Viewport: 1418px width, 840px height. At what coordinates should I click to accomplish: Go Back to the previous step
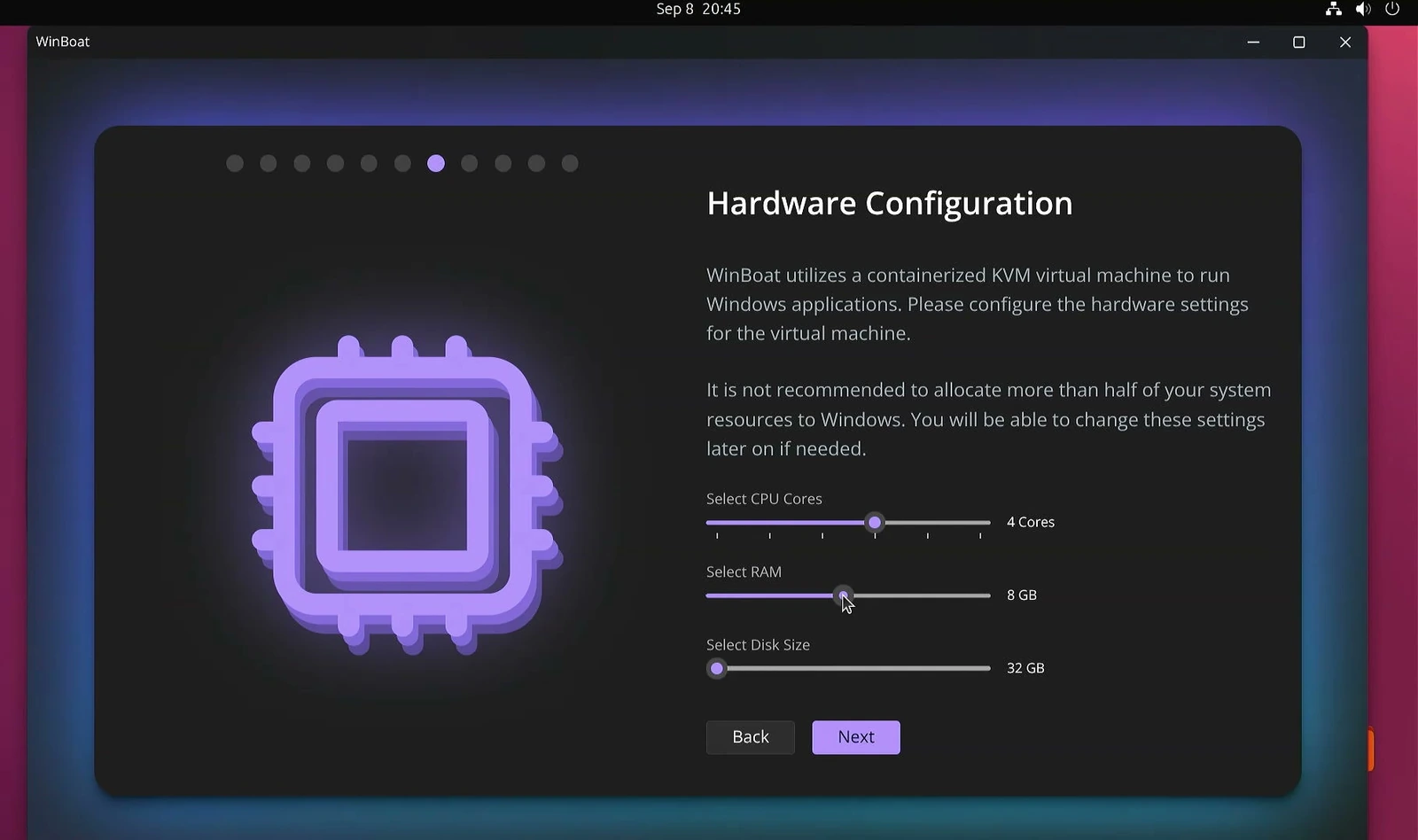(x=751, y=737)
